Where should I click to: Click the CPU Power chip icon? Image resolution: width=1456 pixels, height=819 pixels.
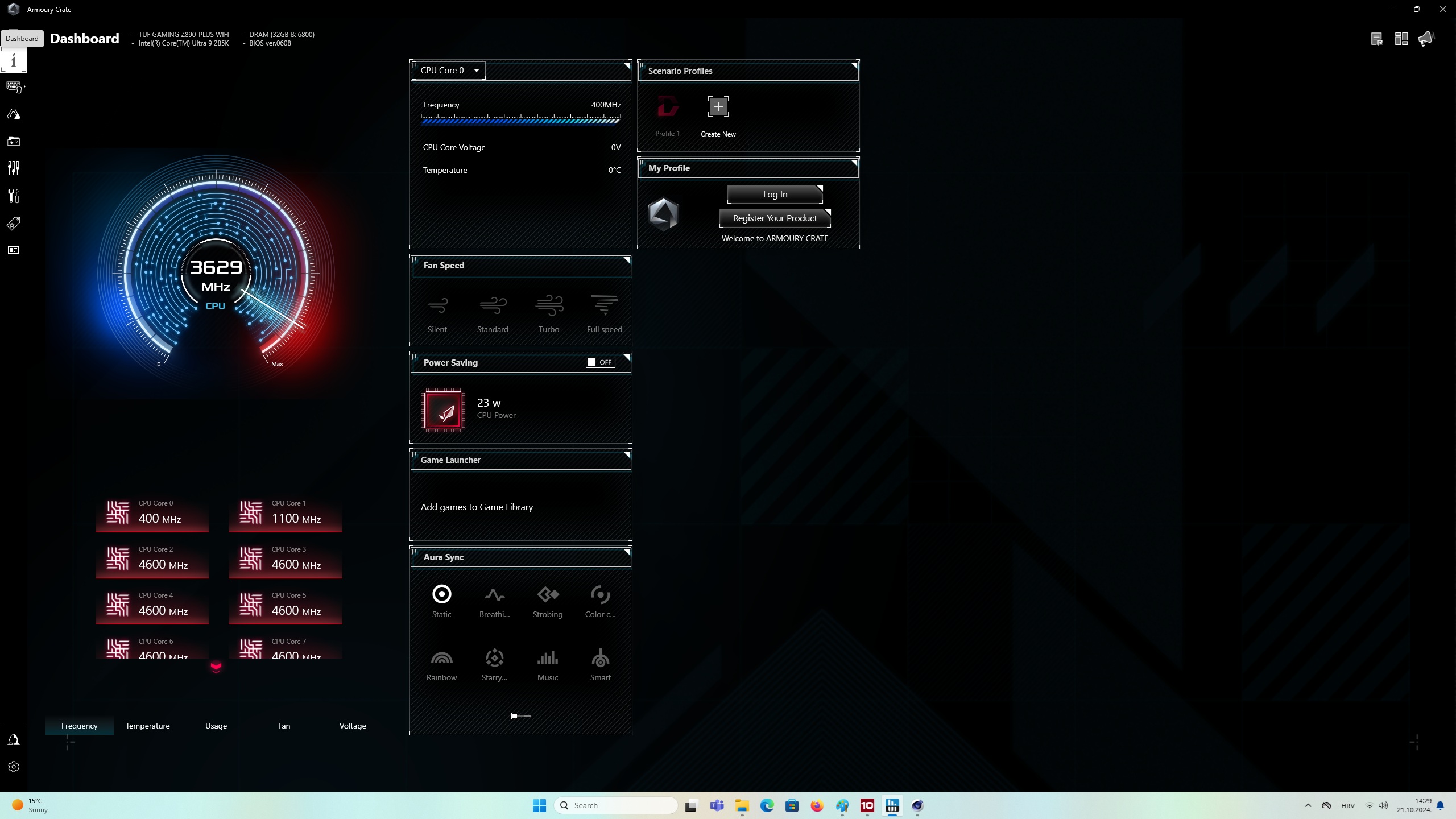(x=444, y=409)
